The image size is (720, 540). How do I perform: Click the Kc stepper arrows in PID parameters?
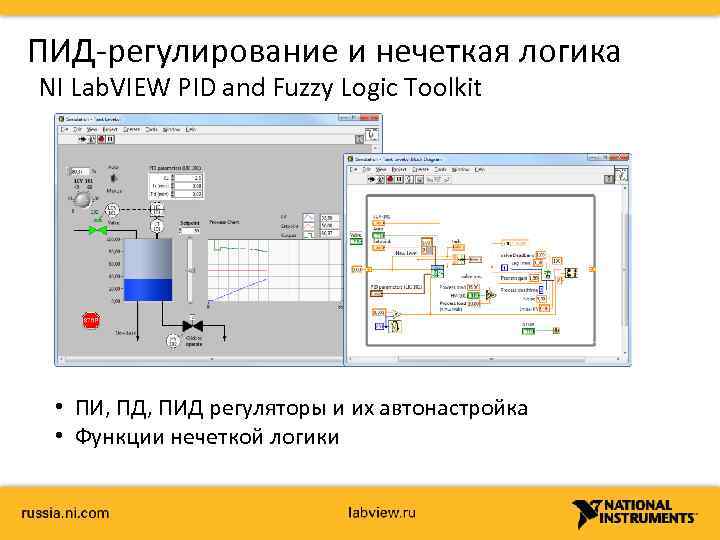(173, 178)
